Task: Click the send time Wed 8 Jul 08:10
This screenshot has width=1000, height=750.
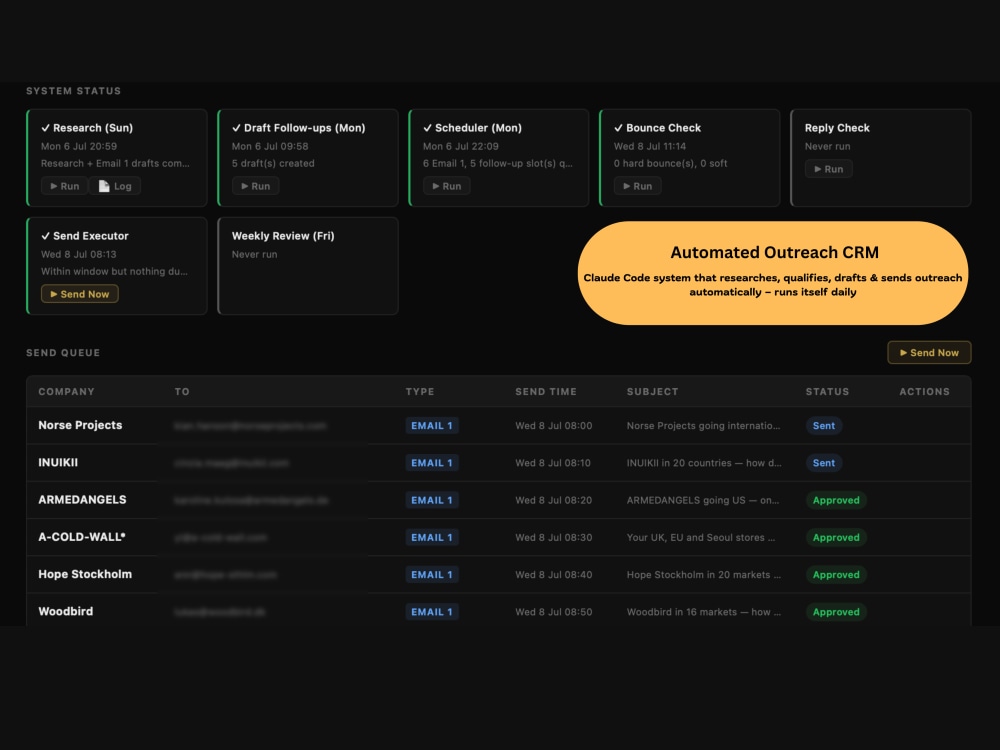Action: (553, 463)
